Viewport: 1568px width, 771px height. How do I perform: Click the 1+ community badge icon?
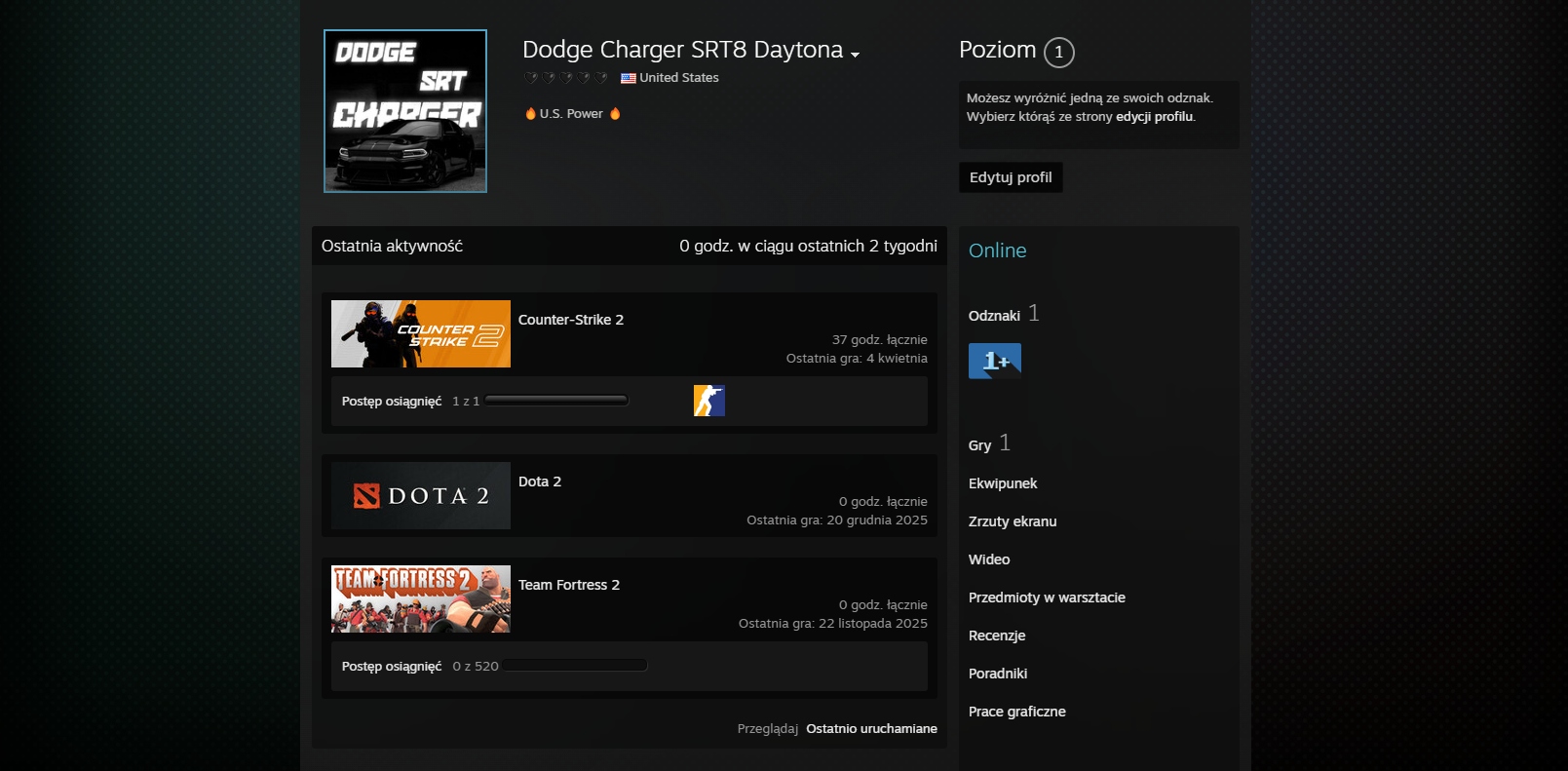(995, 361)
